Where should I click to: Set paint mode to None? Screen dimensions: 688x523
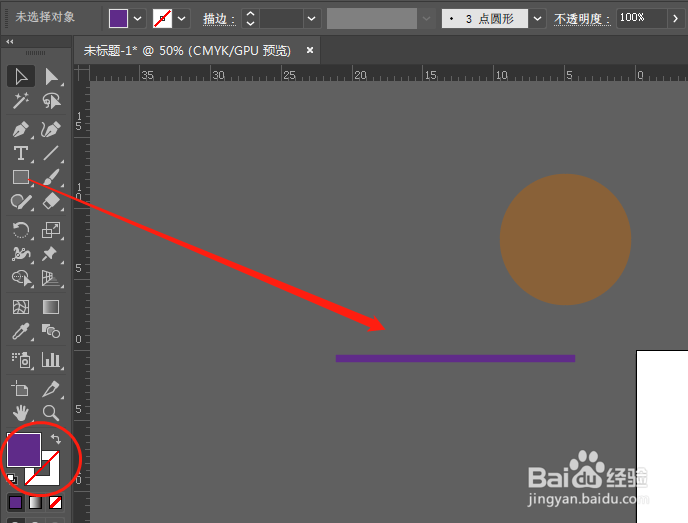(x=55, y=502)
